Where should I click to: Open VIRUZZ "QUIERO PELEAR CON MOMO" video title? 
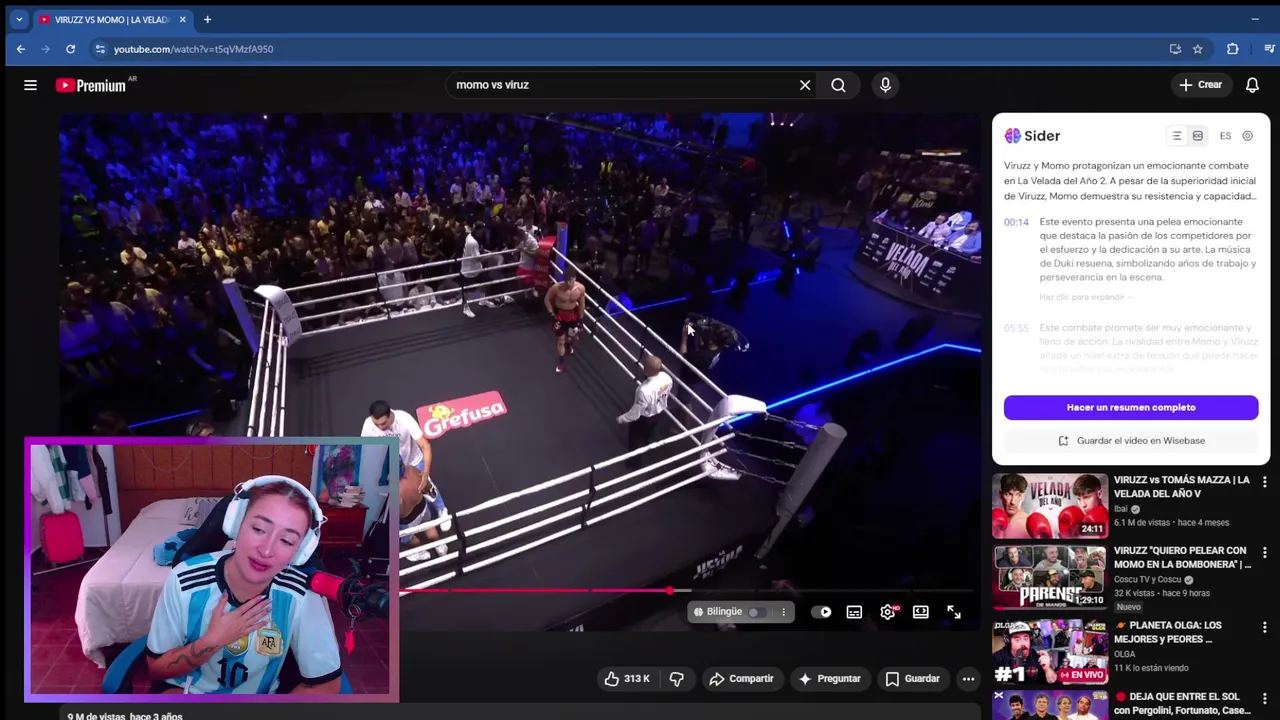pos(1182,557)
